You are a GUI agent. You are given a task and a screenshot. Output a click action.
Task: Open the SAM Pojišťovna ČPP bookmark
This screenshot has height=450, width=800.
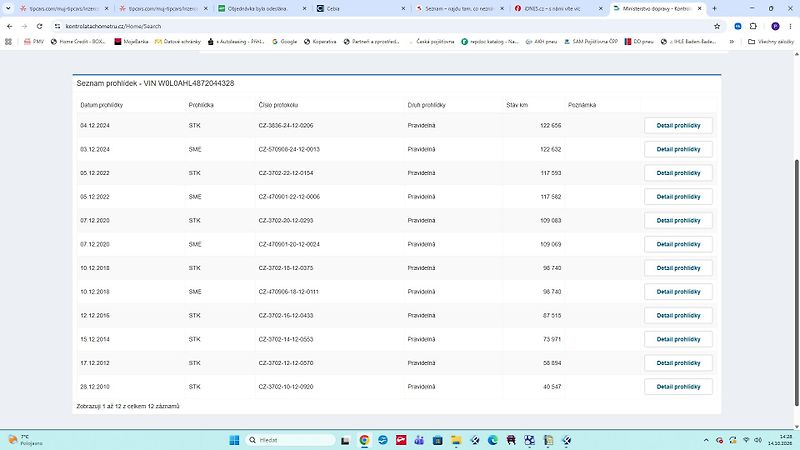pyautogui.click(x=590, y=42)
